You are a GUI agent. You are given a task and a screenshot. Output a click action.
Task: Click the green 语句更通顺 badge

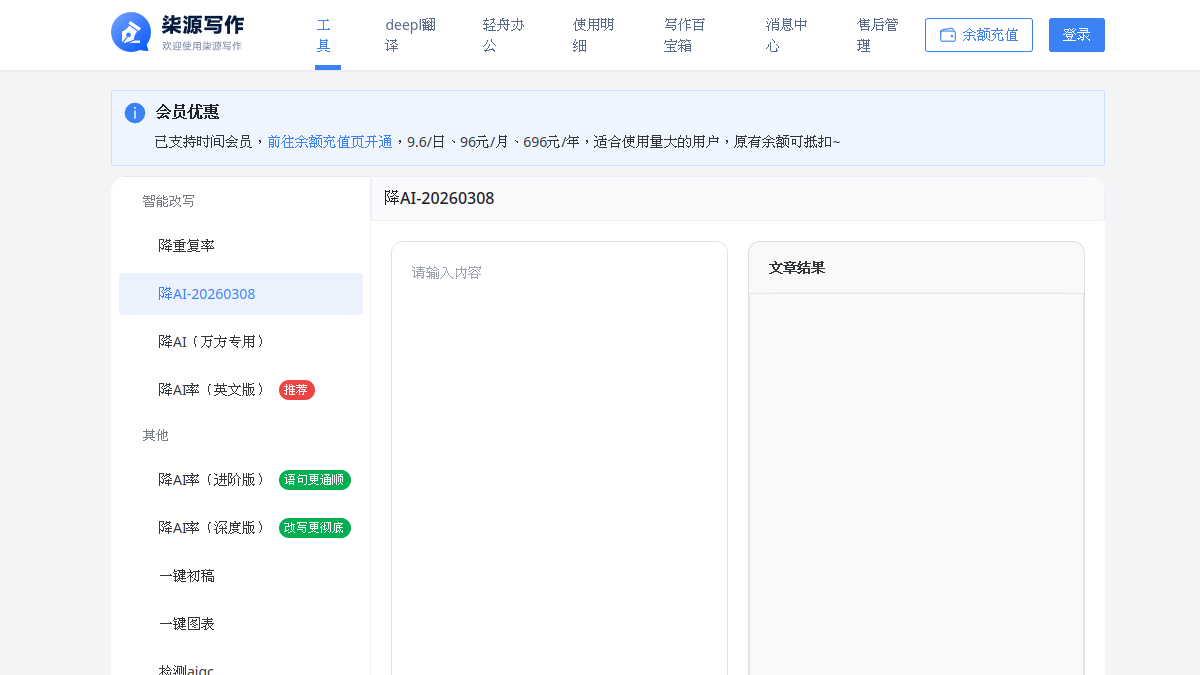[315, 480]
